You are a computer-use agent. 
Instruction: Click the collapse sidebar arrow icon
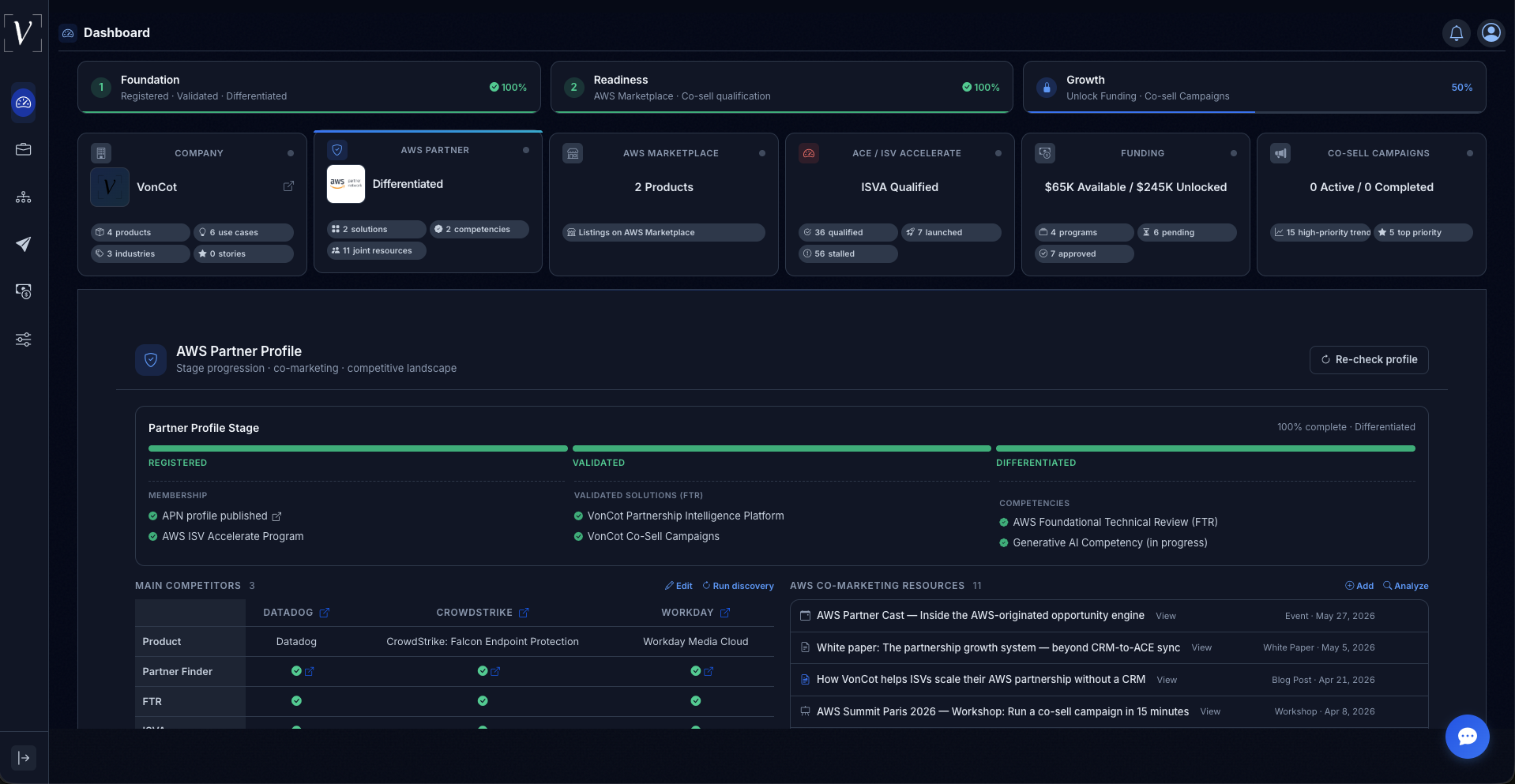point(24,758)
